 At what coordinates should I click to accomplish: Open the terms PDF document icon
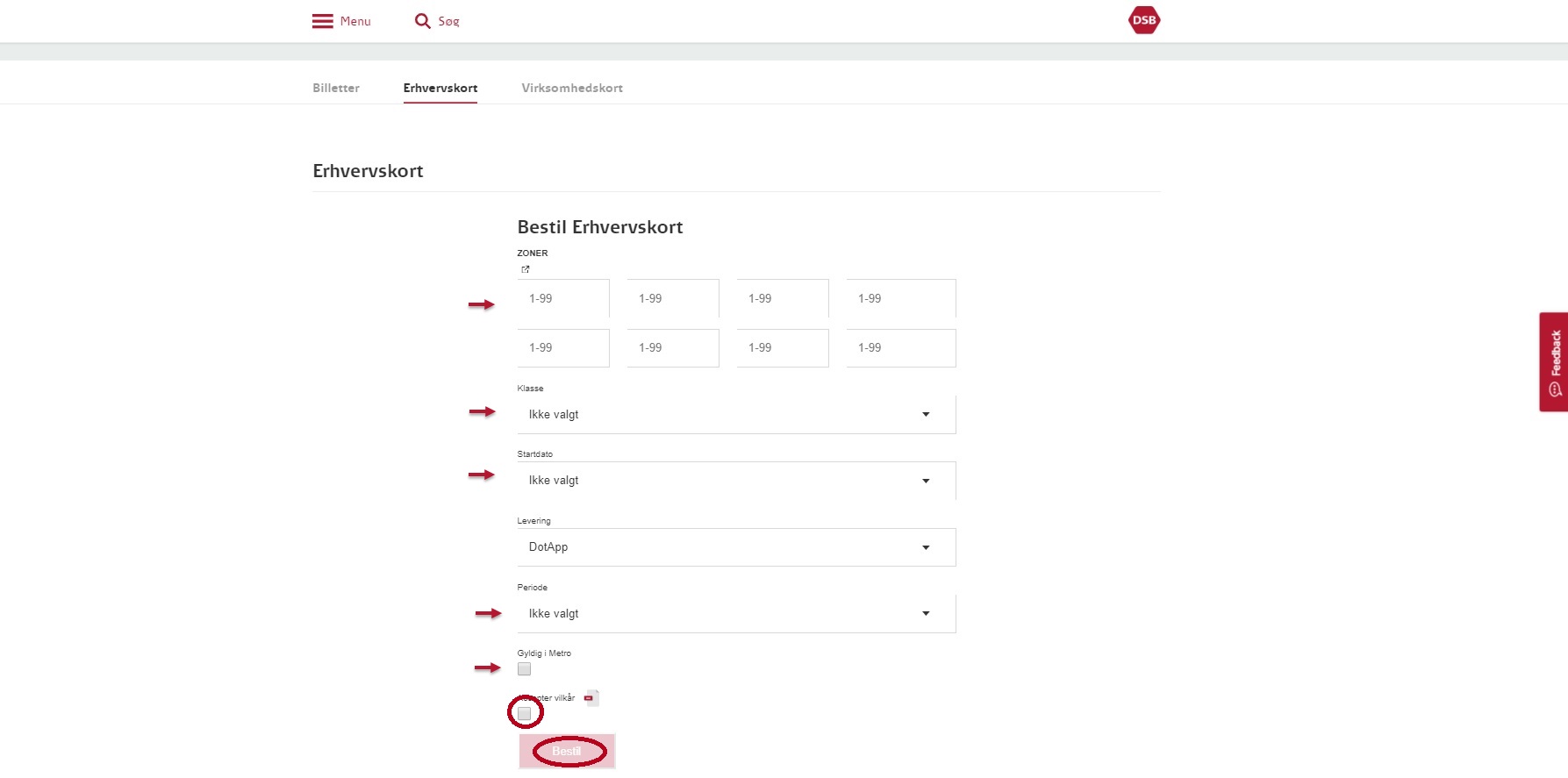(x=591, y=698)
